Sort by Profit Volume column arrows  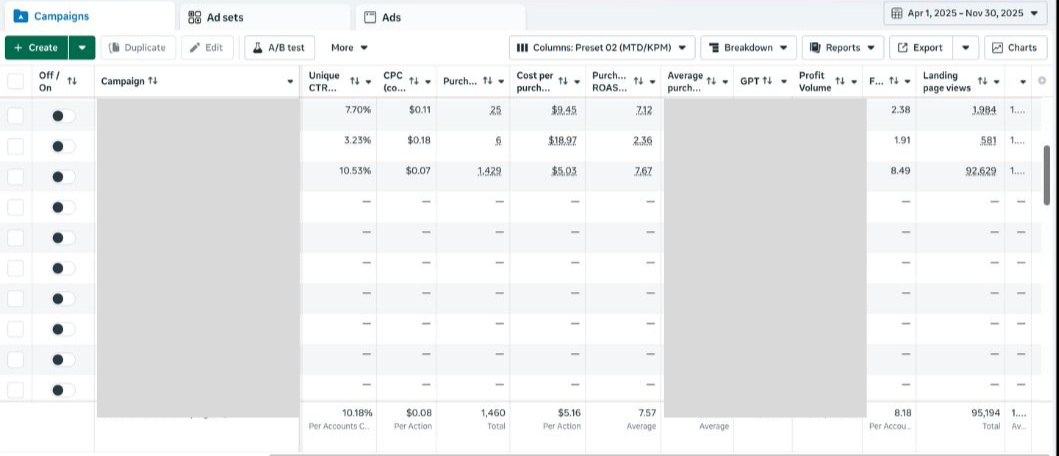click(841, 81)
